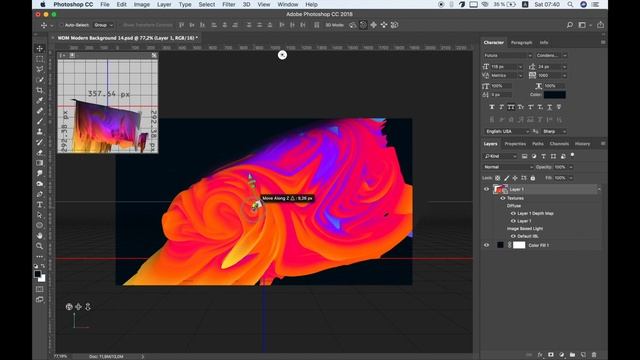
Task: Click the Change Screen Mode icon
Action: pos(40,300)
